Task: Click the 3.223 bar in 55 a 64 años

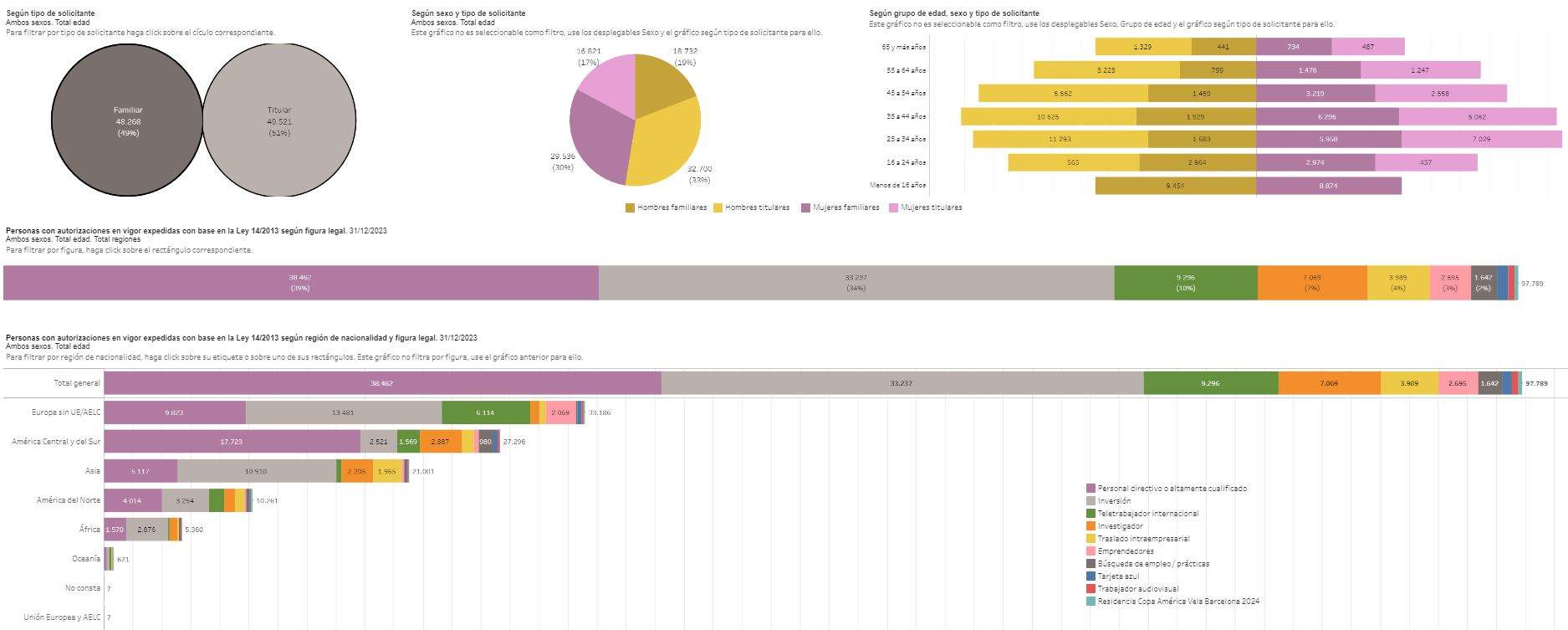Action: [1106, 70]
